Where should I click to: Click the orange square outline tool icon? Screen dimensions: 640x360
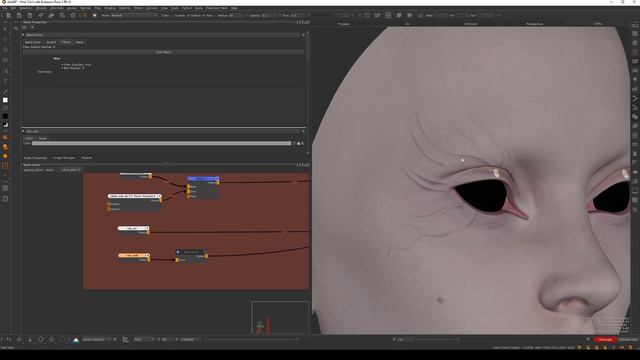(x=5, y=166)
